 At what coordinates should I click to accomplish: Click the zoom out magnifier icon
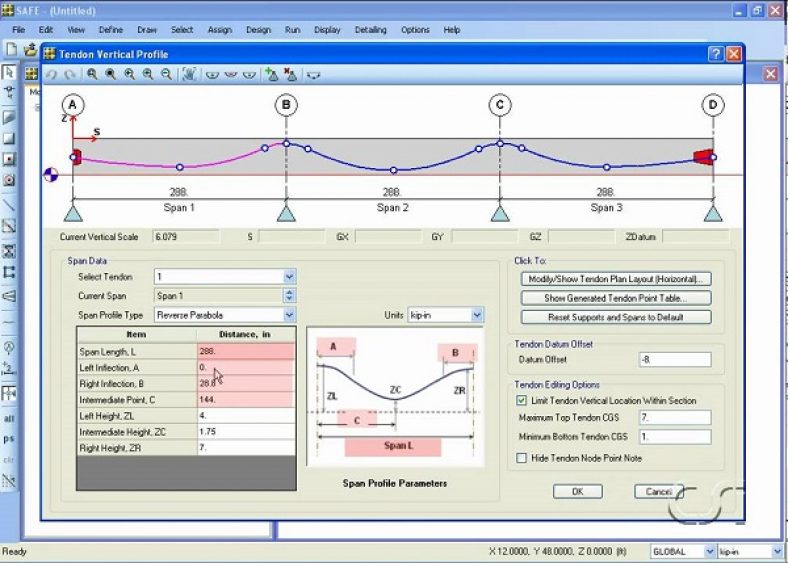(x=166, y=74)
